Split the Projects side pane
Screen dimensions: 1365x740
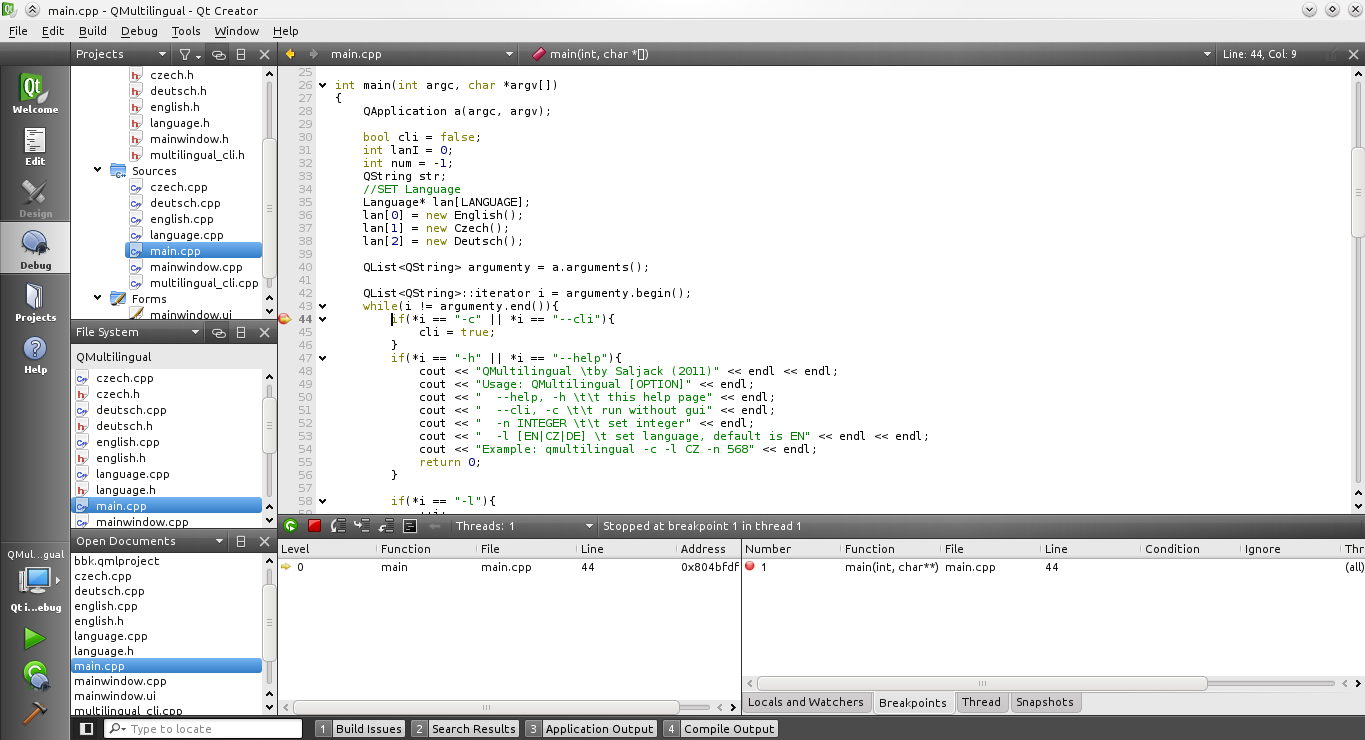coord(241,54)
